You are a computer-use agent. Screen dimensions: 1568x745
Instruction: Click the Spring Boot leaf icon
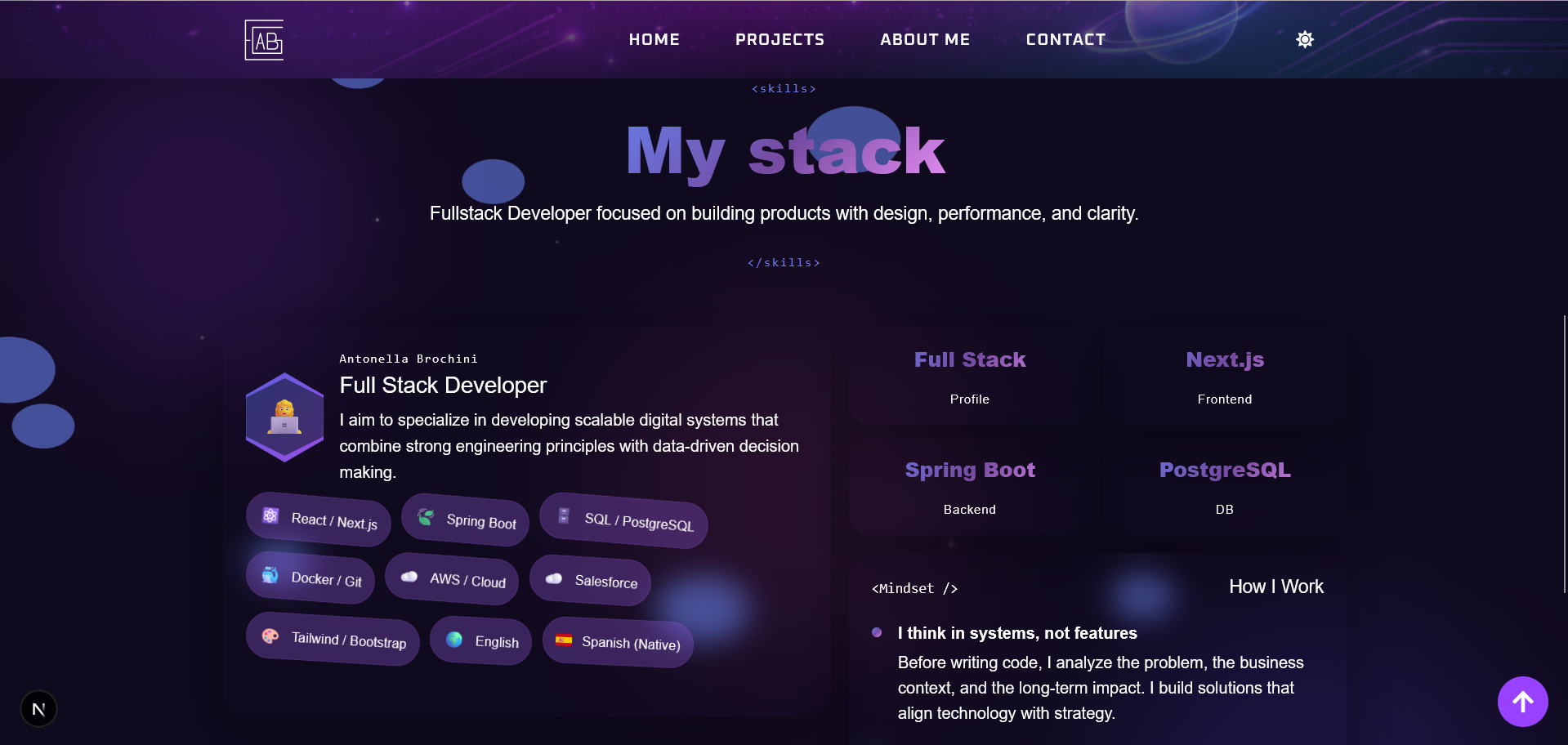(x=425, y=516)
